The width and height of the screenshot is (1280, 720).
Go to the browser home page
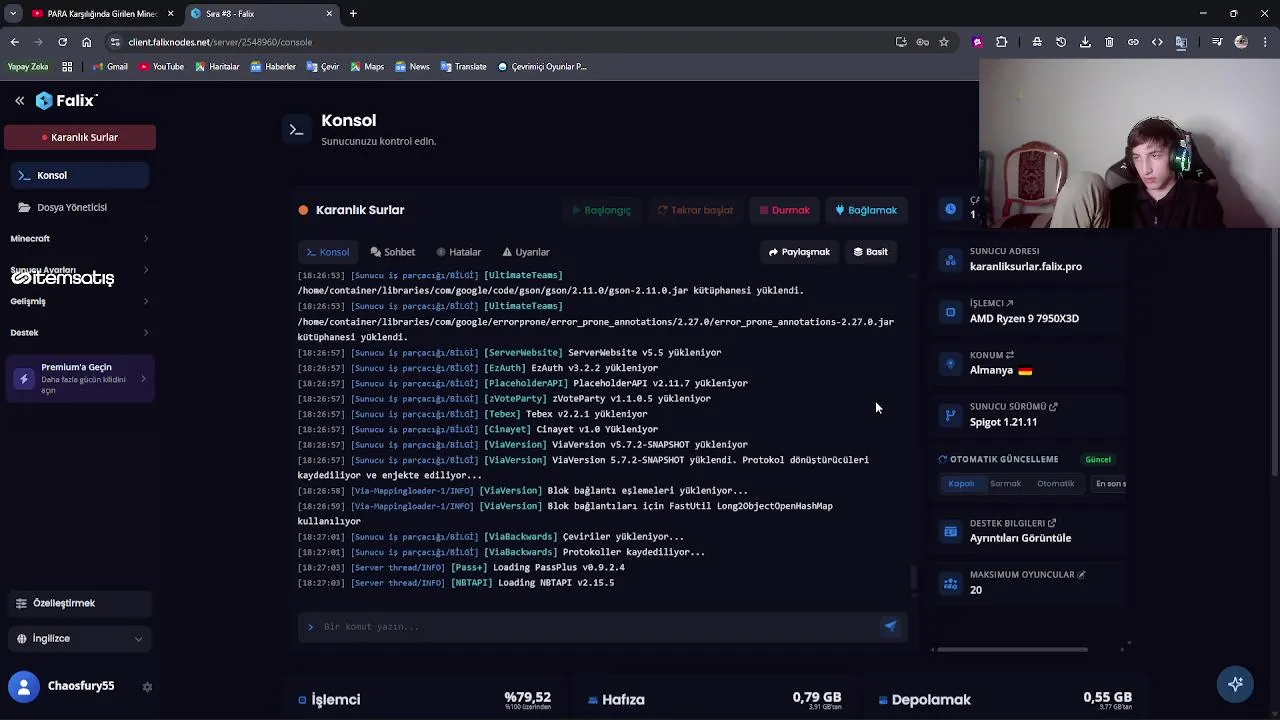(x=86, y=42)
